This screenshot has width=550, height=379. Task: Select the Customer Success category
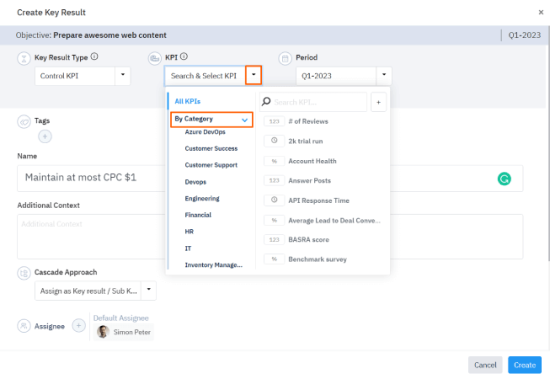(x=211, y=148)
